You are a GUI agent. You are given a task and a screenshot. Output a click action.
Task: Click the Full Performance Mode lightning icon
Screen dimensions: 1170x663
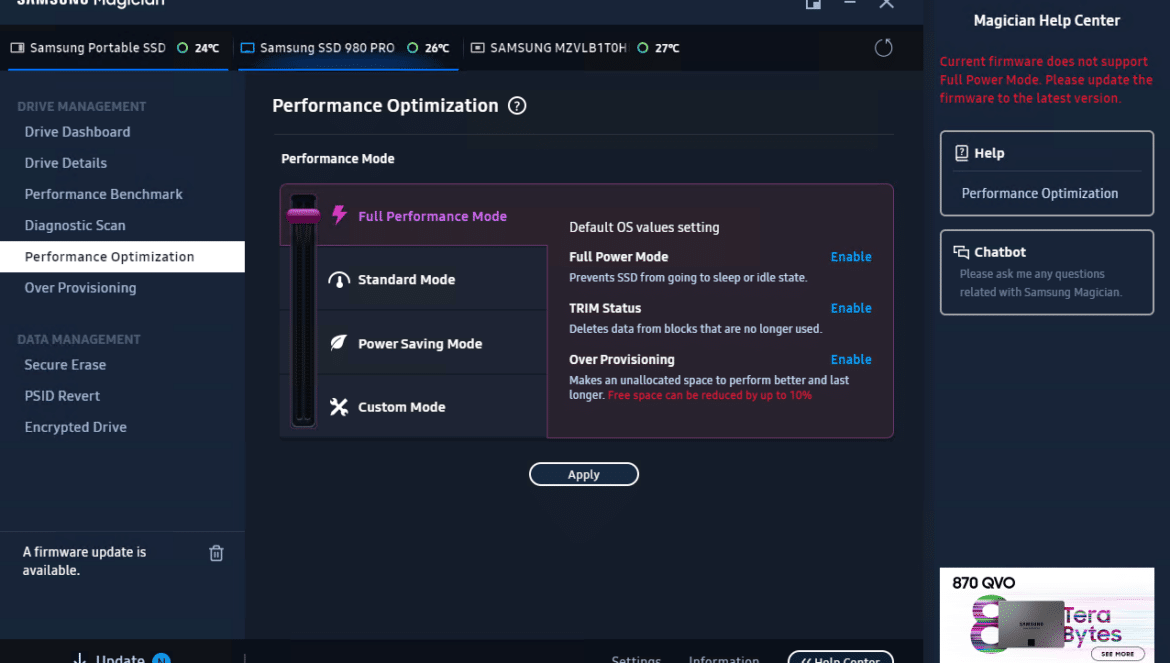pyautogui.click(x=340, y=215)
